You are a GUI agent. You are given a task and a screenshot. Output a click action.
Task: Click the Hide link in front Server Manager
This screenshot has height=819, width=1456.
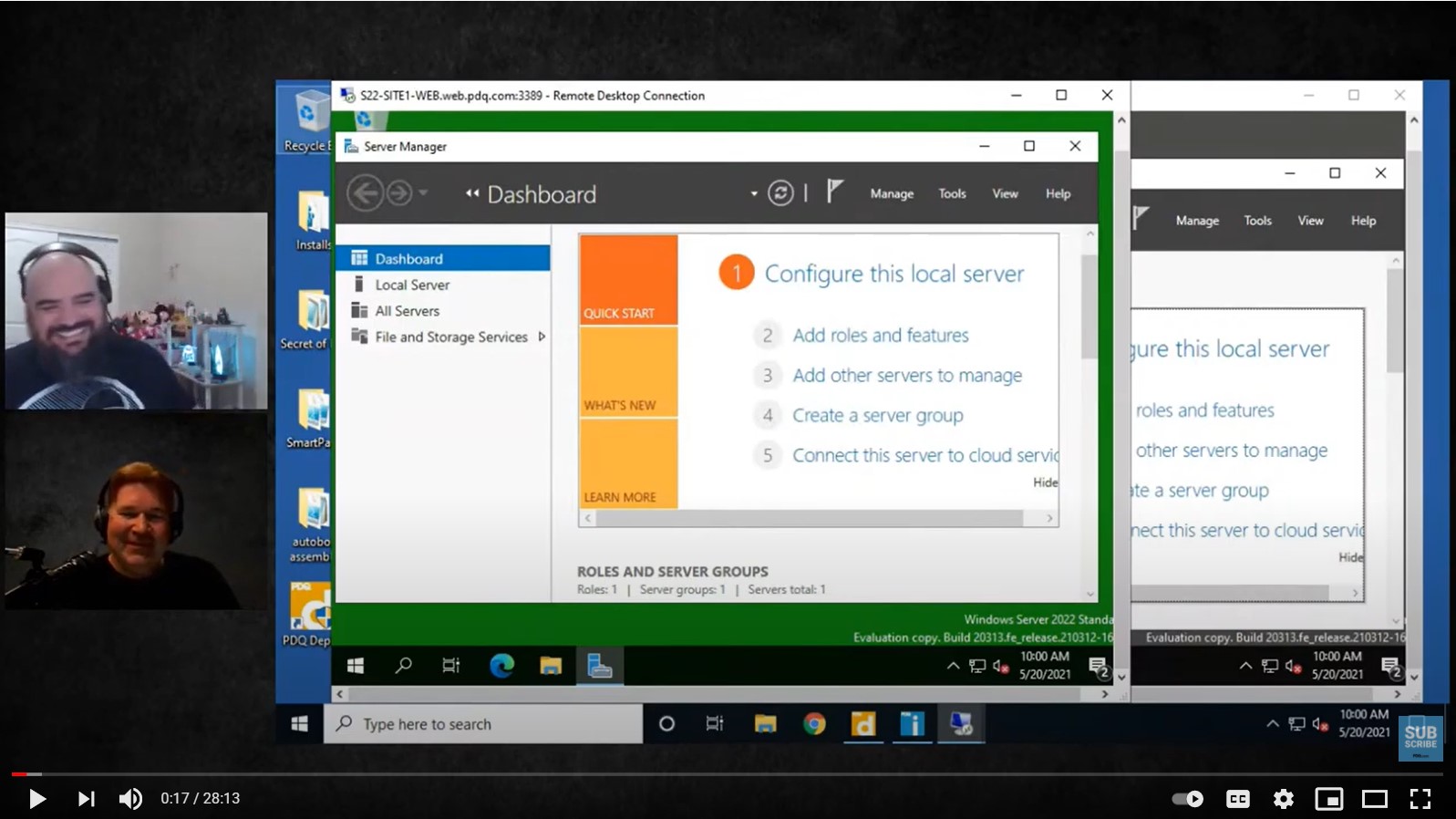(x=1046, y=482)
